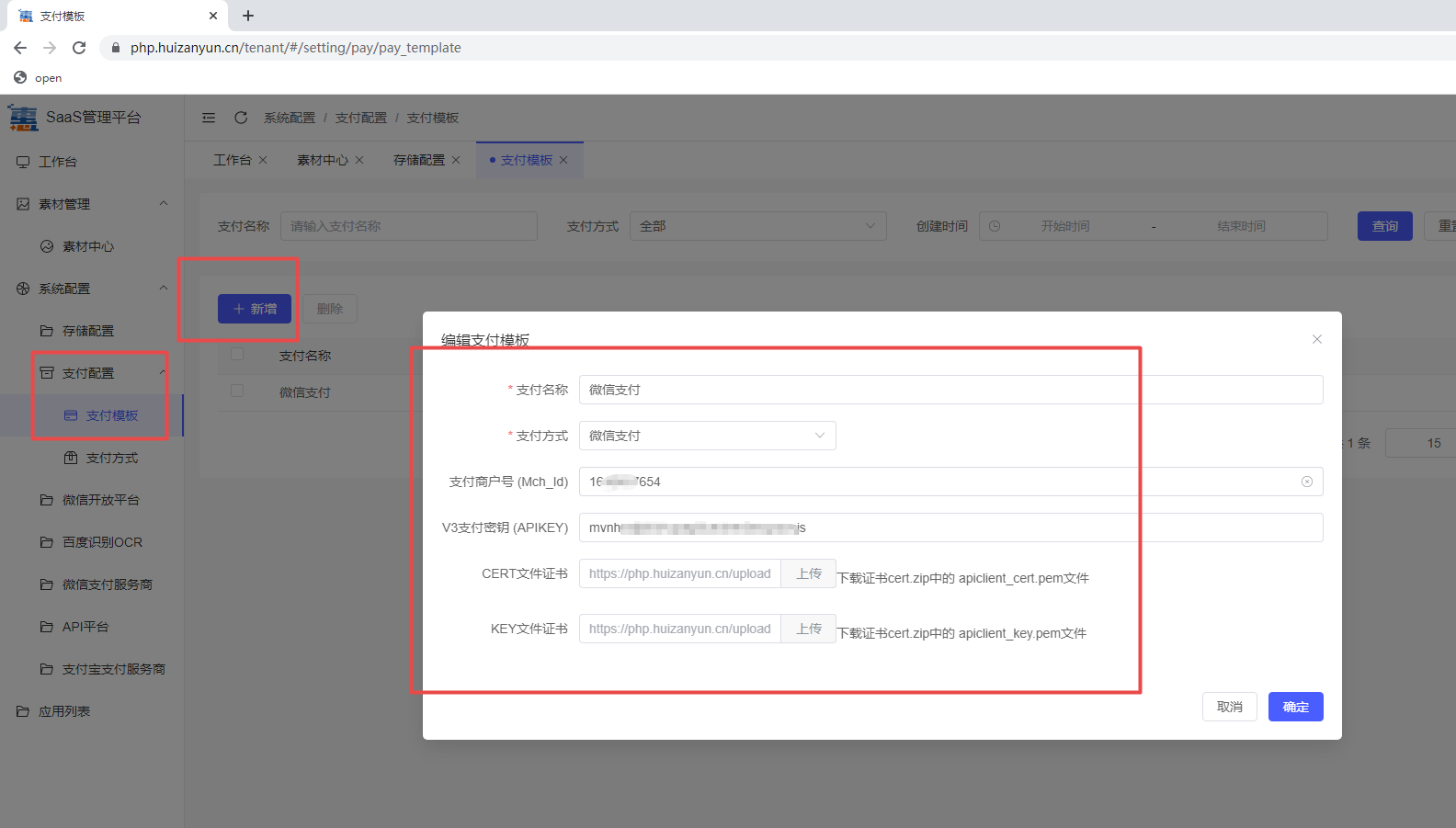The height and width of the screenshot is (828, 1456).
Task: Click the refresh icon beside breadcrumb
Action: point(241,118)
